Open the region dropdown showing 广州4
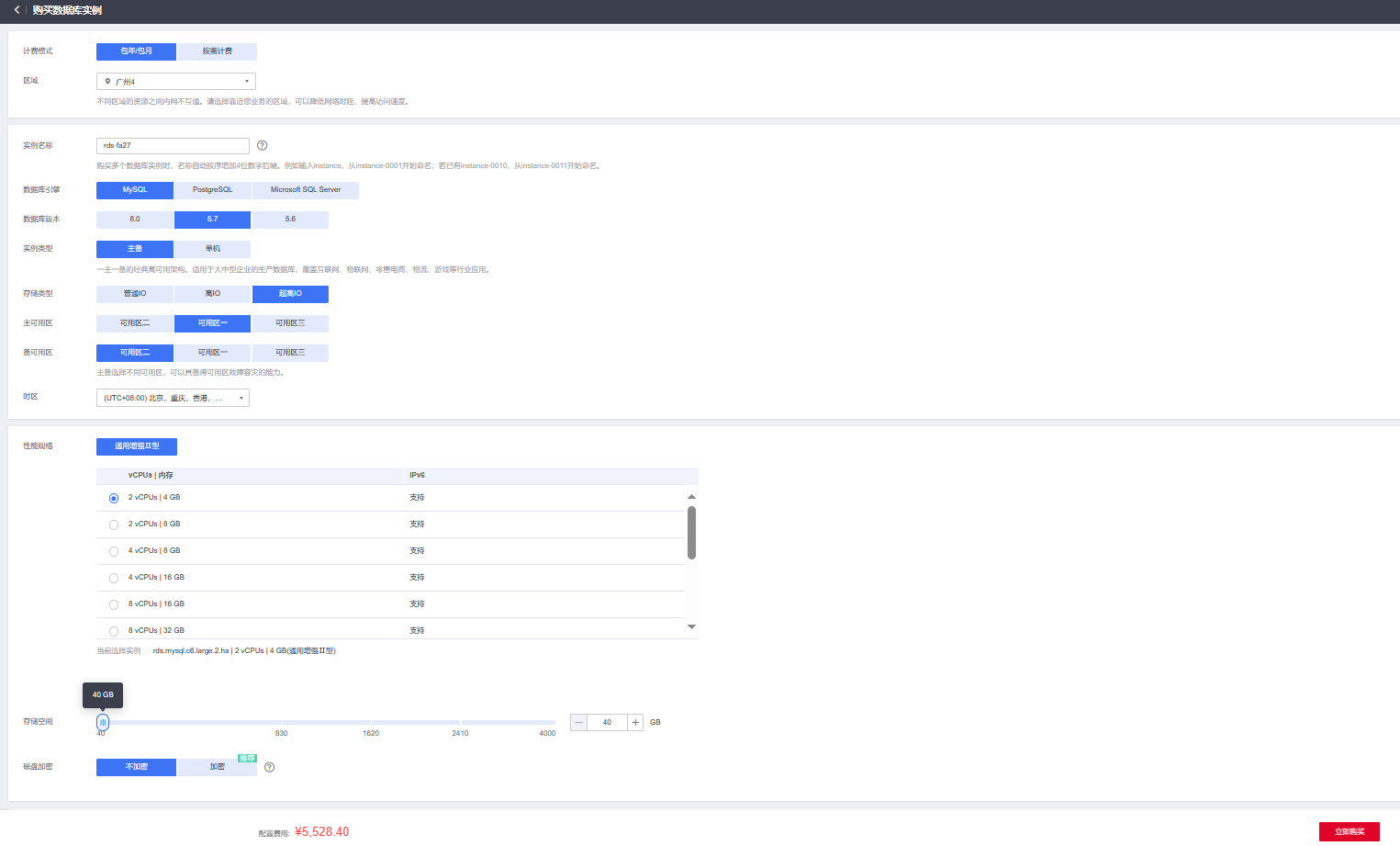Viewport: 1400px width, 846px height. coord(175,82)
